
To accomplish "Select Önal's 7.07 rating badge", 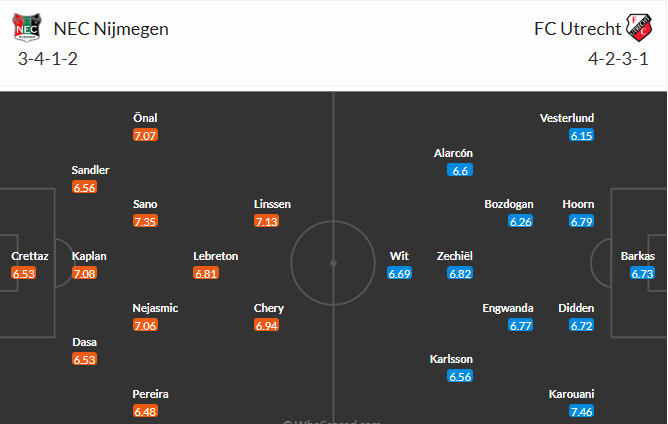I will pos(146,135).
